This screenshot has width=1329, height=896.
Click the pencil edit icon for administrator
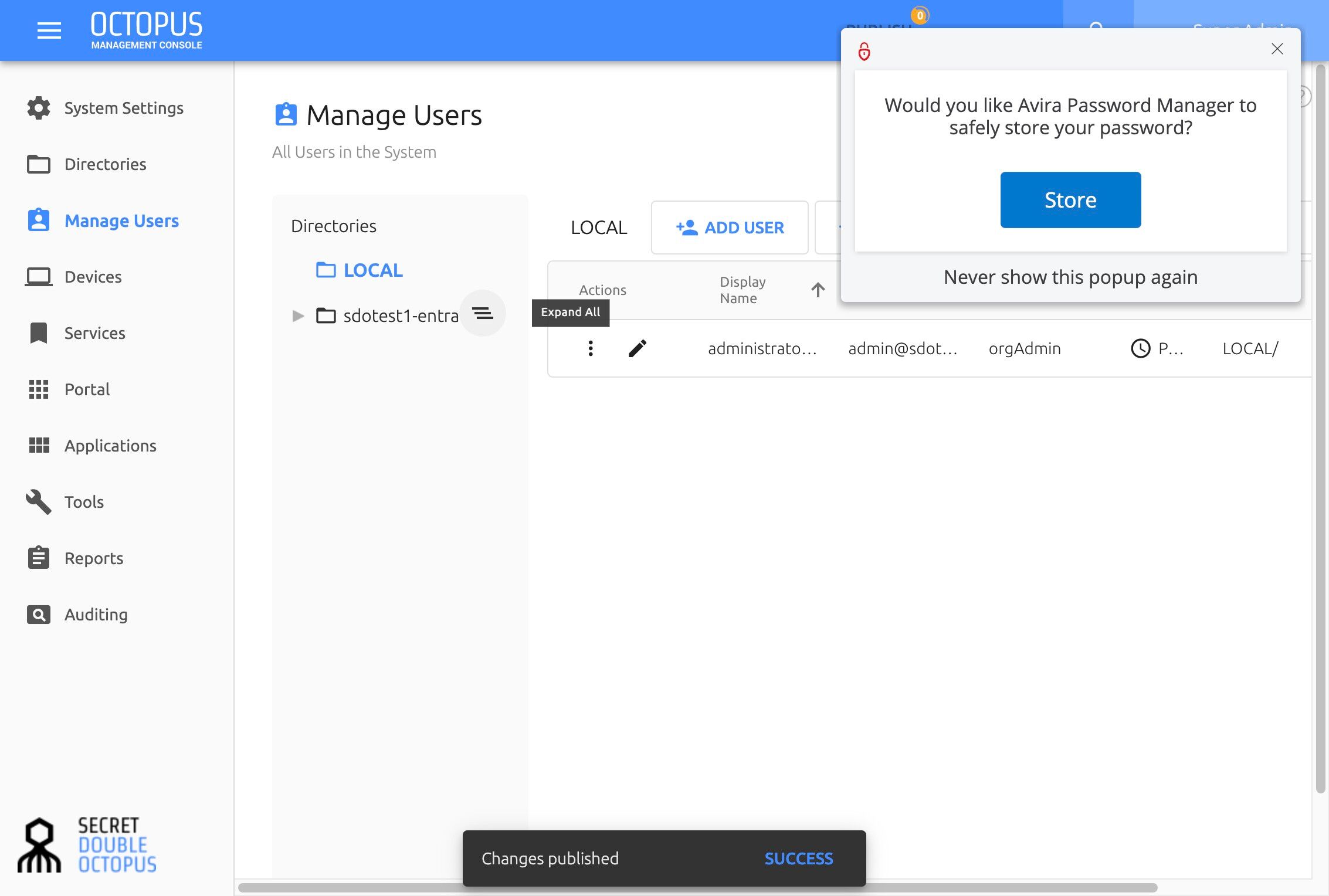pyautogui.click(x=638, y=348)
